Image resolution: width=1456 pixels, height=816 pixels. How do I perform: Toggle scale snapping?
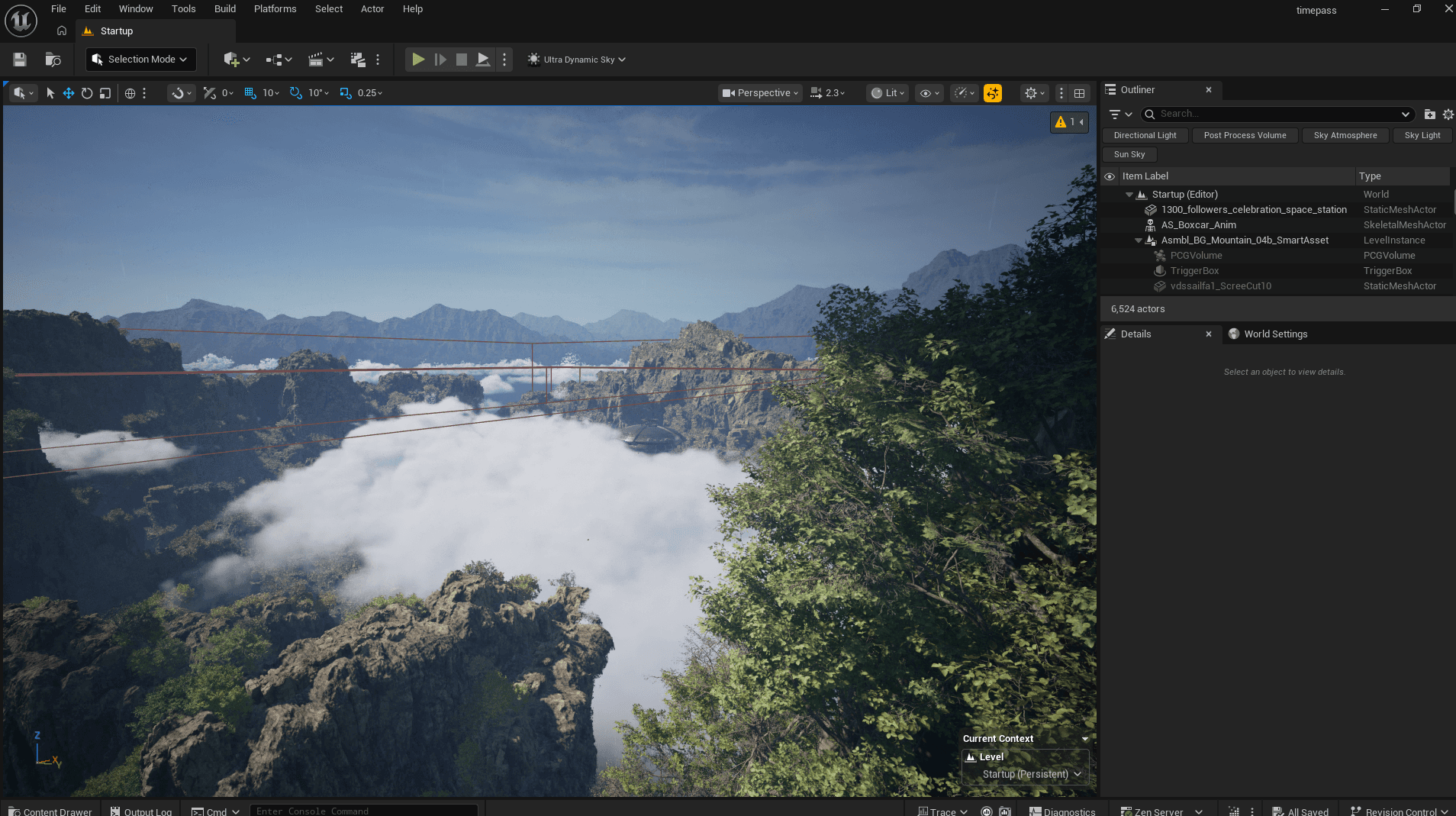(346, 93)
